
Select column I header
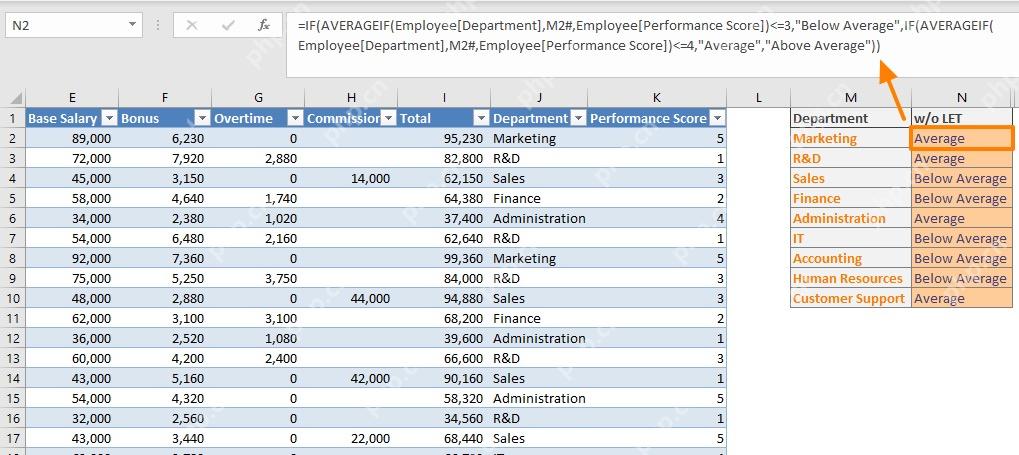pos(444,98)
